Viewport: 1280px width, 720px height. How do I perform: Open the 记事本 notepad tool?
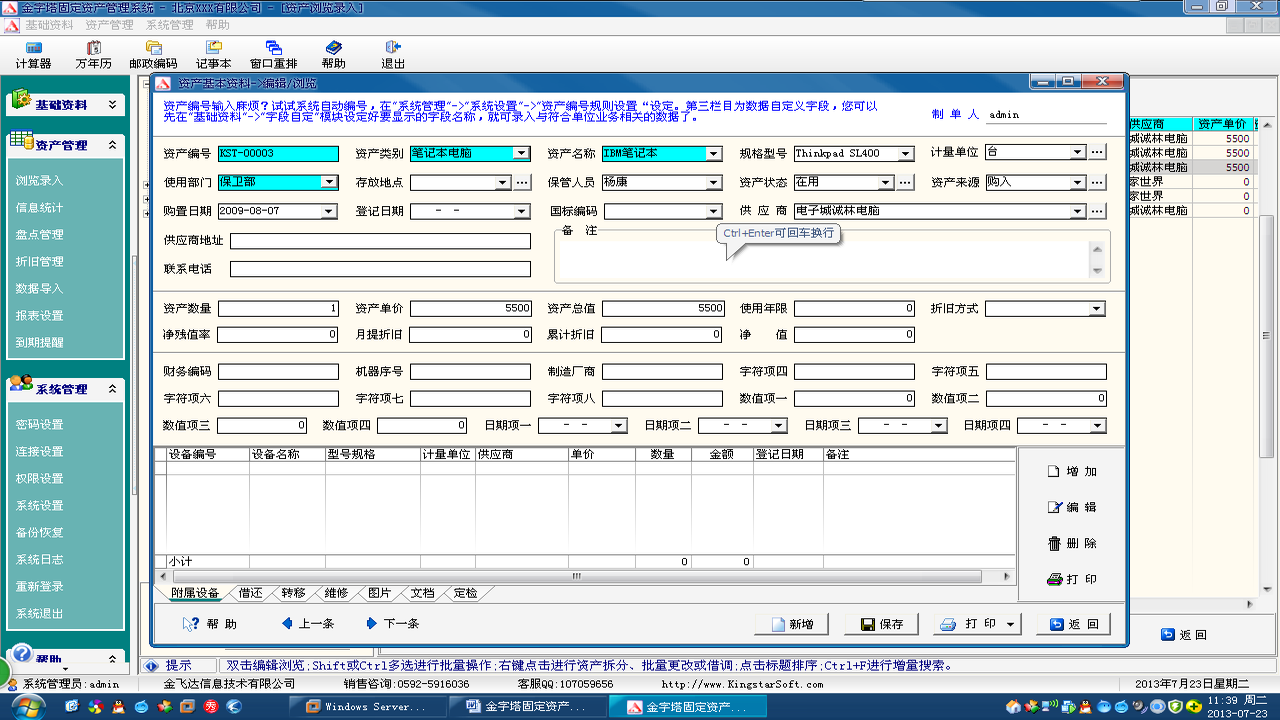coord(213,54)
